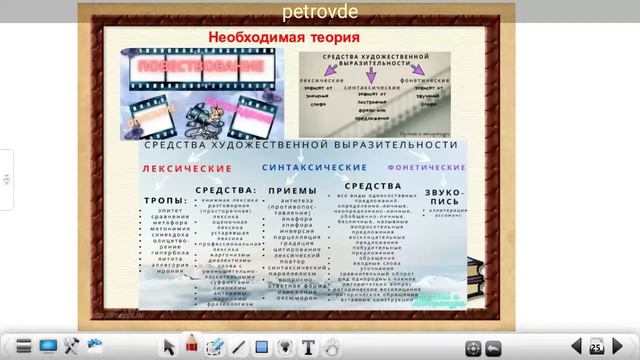
Task: Click the blue heading 'СИНТАКСИЧЕСКИЕ'
Action: (x=315, y=167)
